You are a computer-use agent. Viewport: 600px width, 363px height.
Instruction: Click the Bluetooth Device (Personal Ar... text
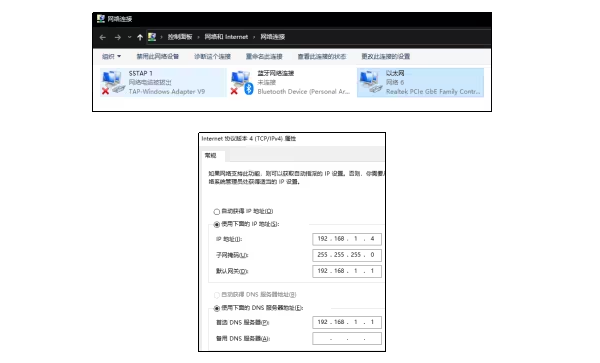[x=303, y=91]
